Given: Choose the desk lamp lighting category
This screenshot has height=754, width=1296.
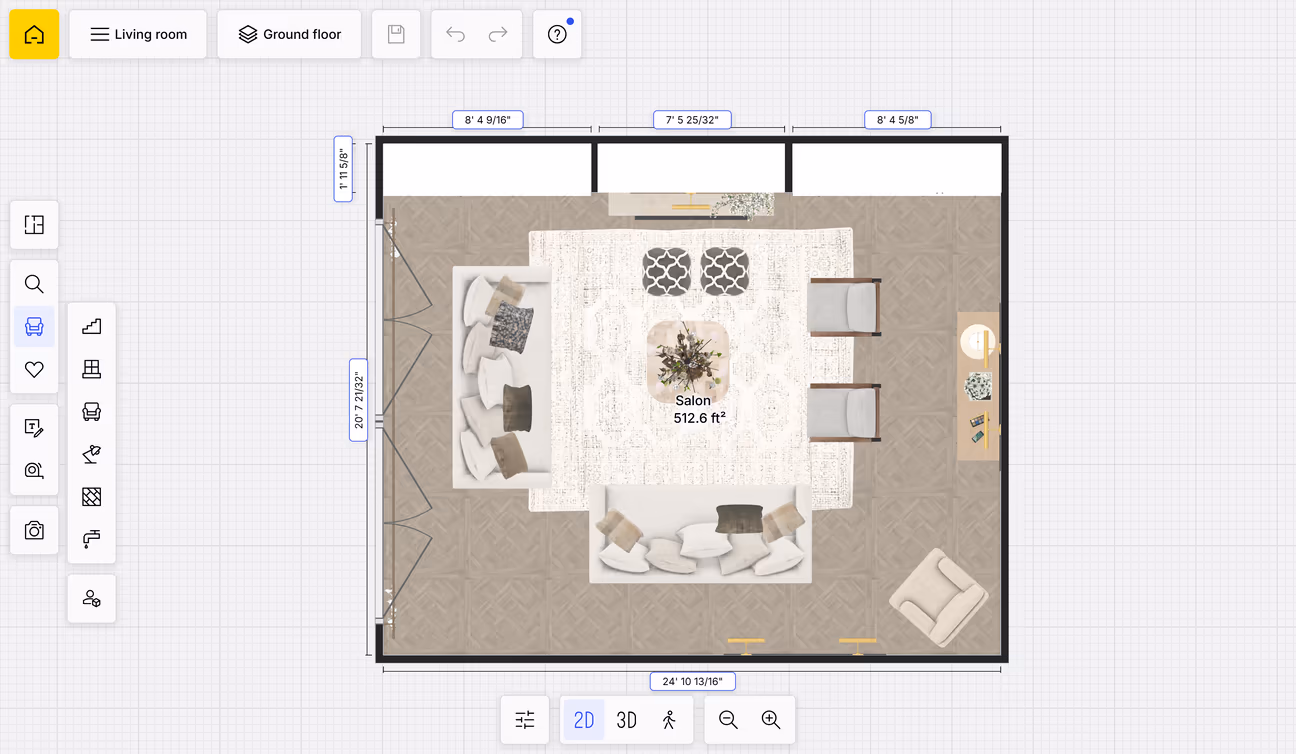Looking at the screenshot, I should click(92, 454).
